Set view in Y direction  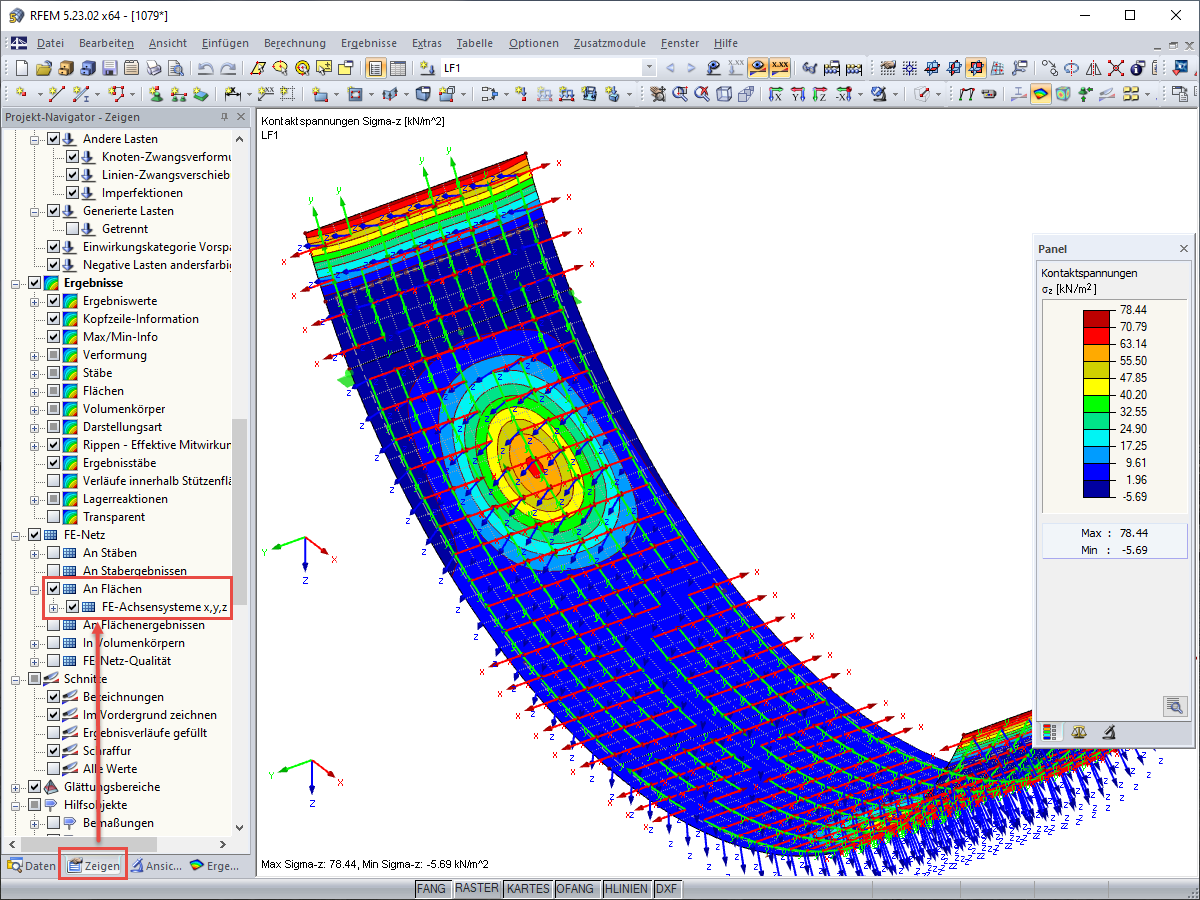coord(798,94)
